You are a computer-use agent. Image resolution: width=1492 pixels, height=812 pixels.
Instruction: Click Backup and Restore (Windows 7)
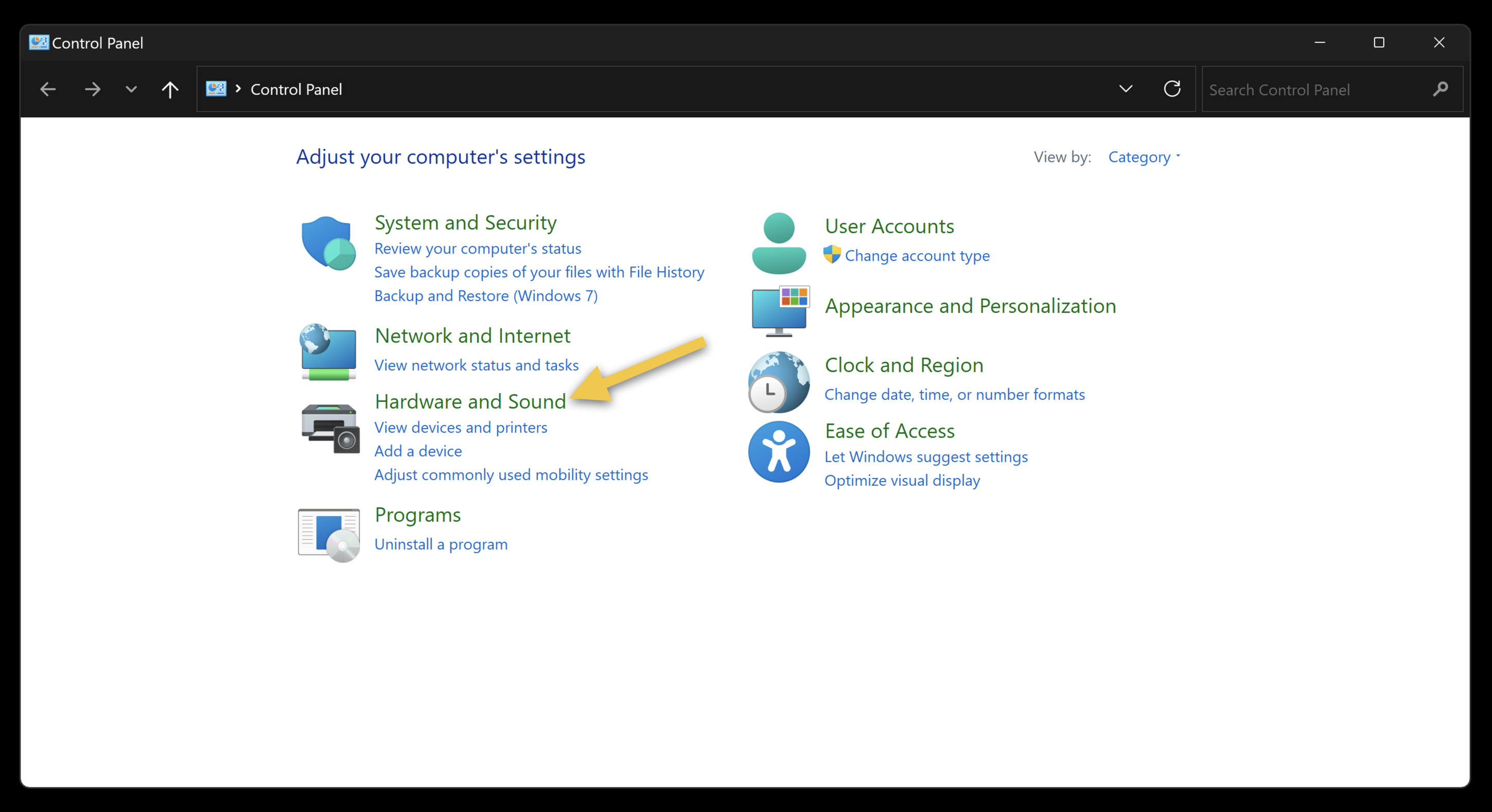[x=485, y=295]
